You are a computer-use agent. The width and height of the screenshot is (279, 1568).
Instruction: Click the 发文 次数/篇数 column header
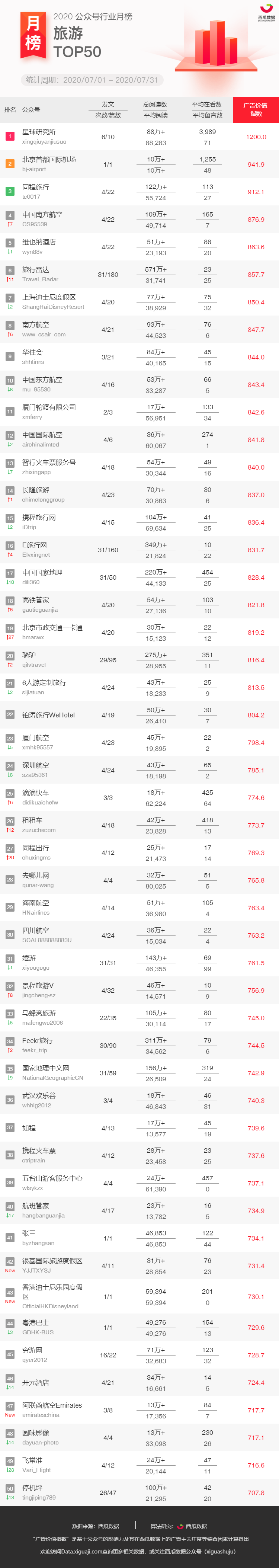point(108,109)
